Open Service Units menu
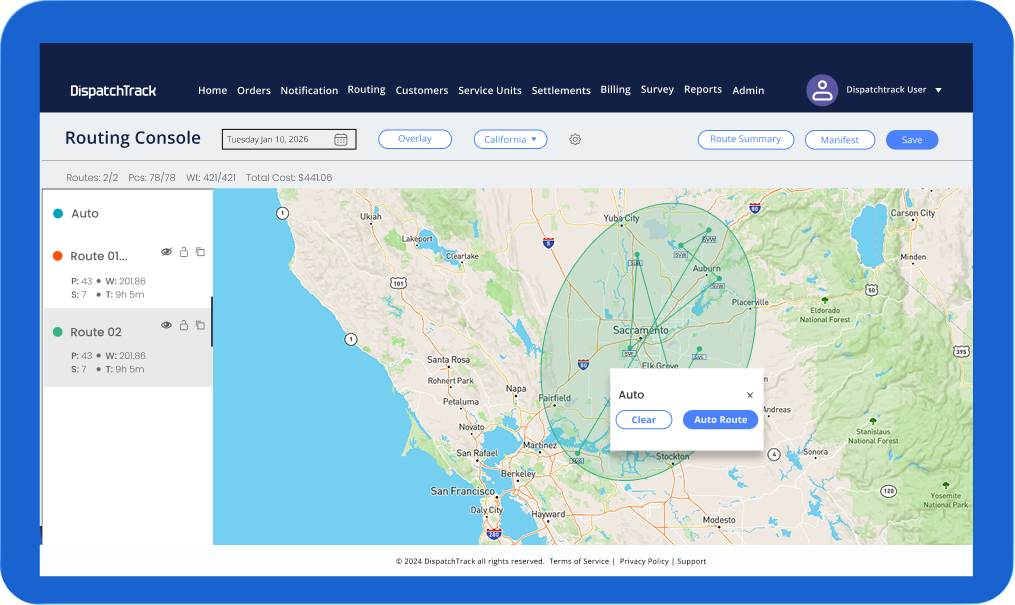 [489, 90]
